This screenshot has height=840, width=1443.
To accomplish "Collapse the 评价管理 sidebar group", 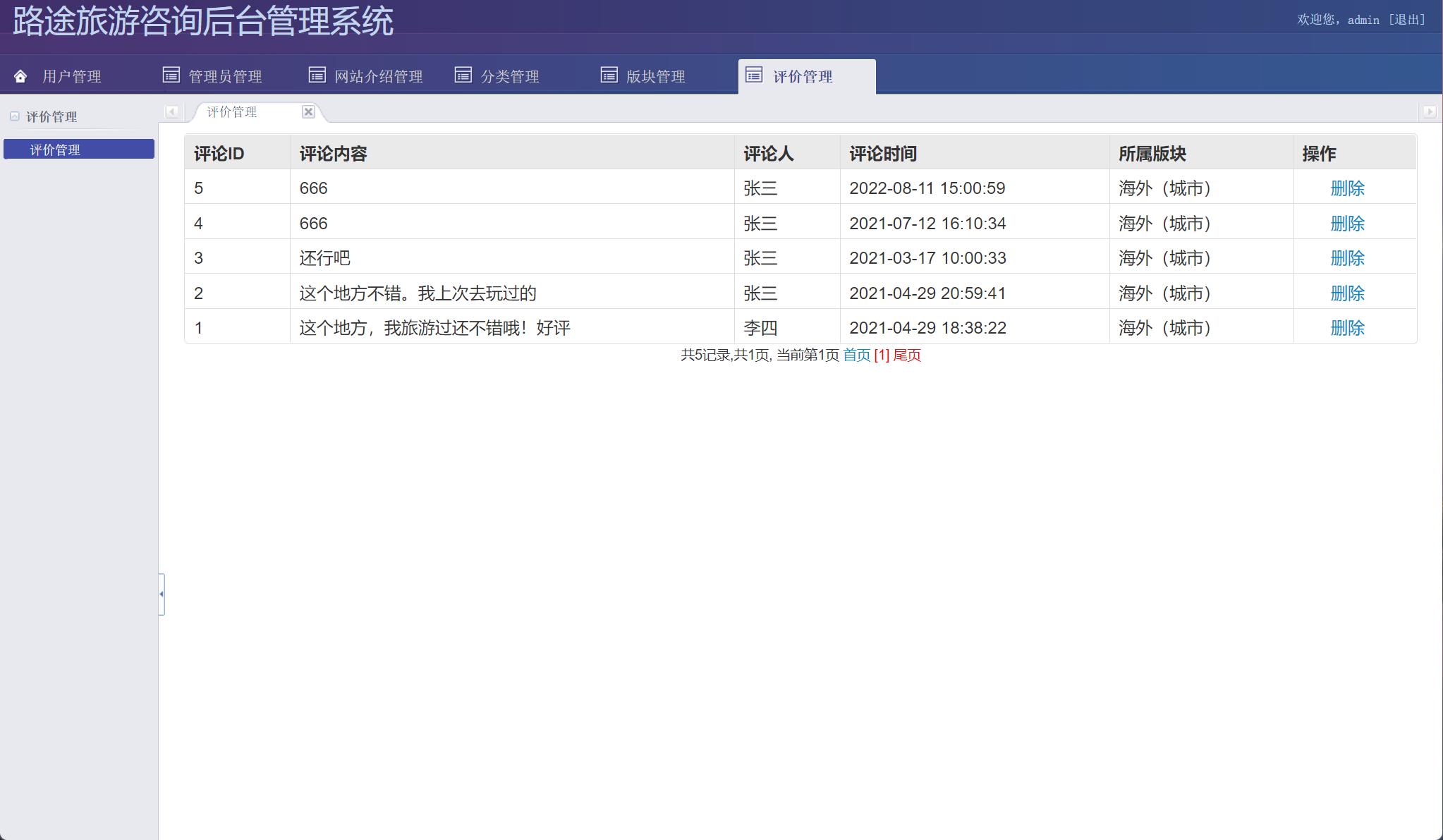I will 15,116.
